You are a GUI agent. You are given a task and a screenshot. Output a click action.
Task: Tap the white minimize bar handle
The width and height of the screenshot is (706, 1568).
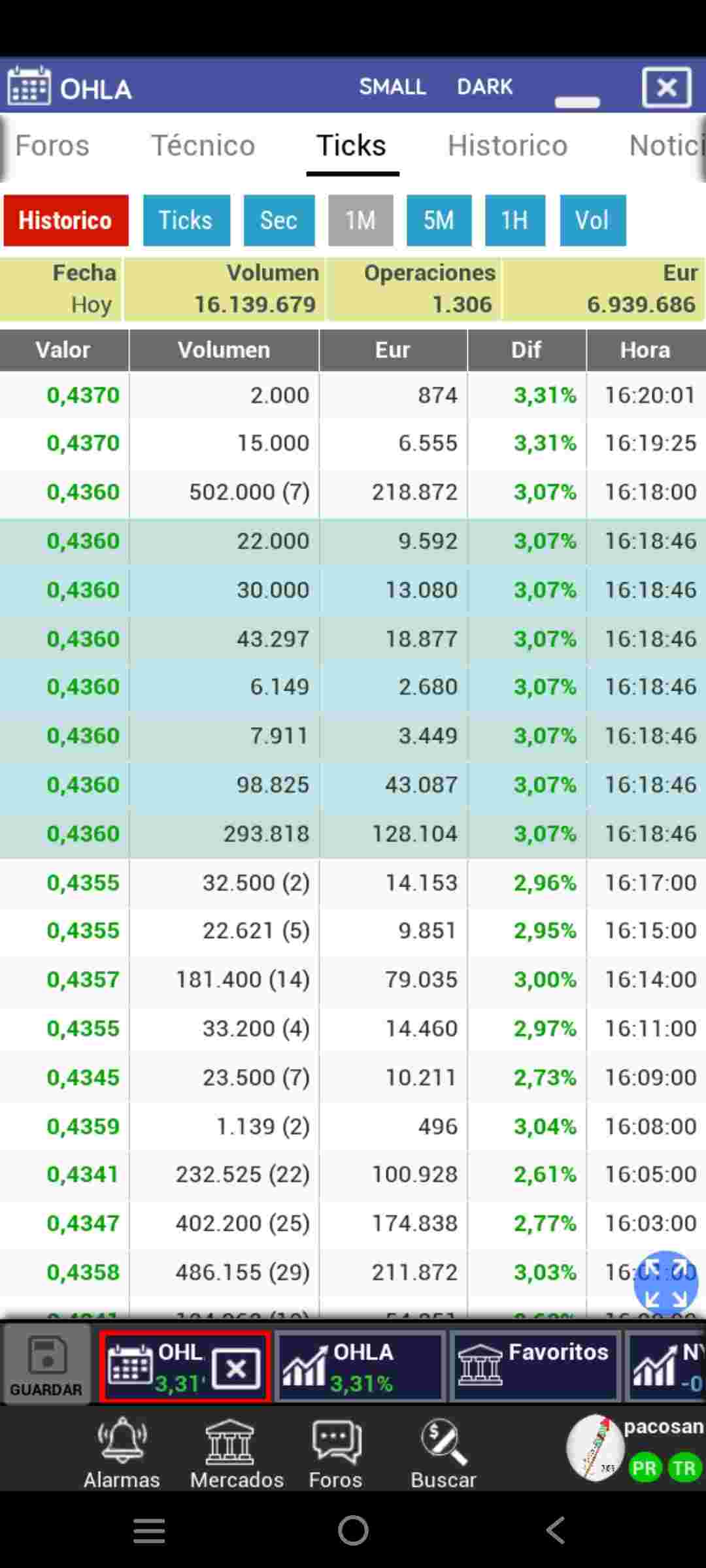(577, 102)
